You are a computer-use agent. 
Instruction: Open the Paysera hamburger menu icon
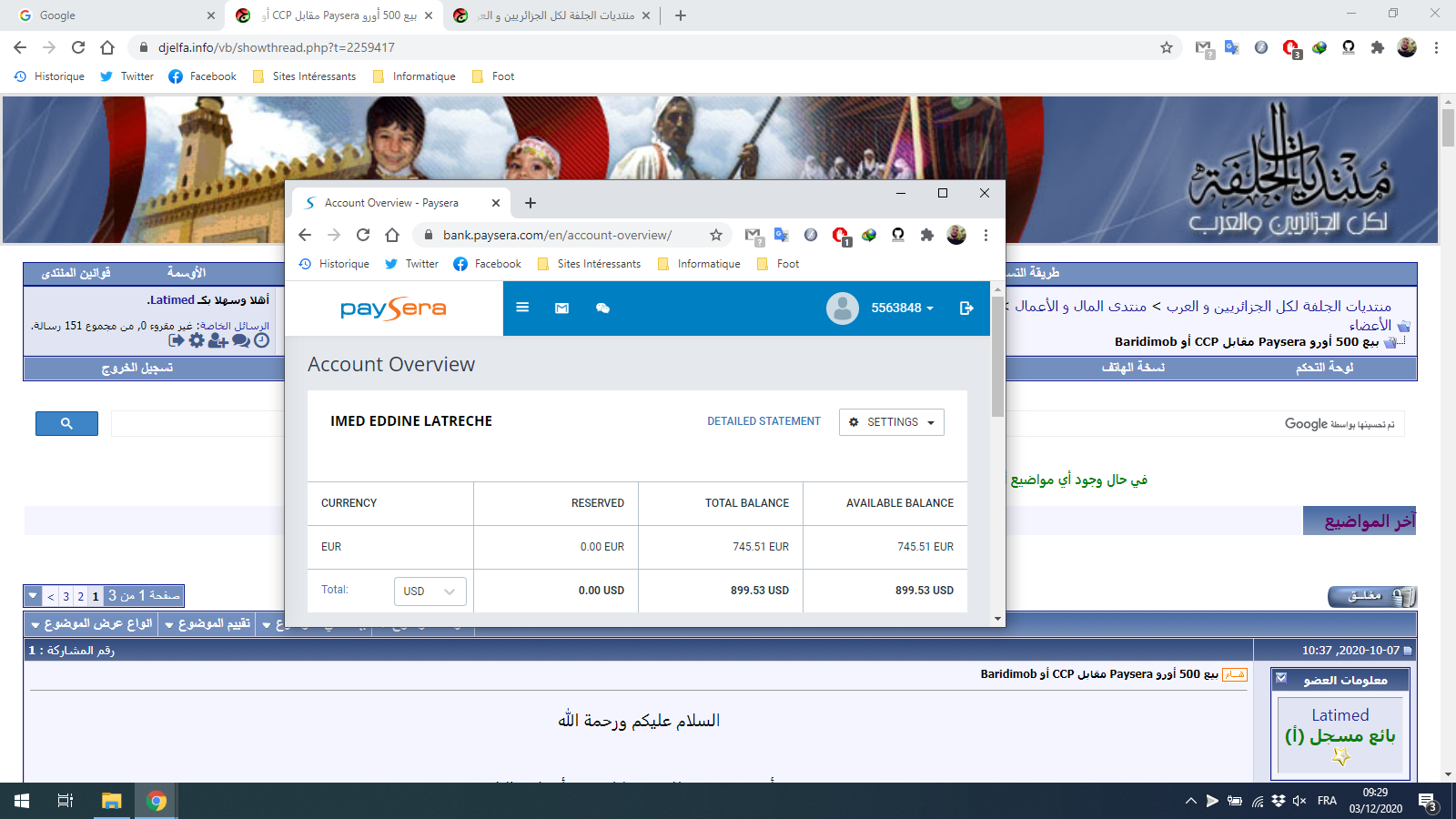tap(522, 308)
